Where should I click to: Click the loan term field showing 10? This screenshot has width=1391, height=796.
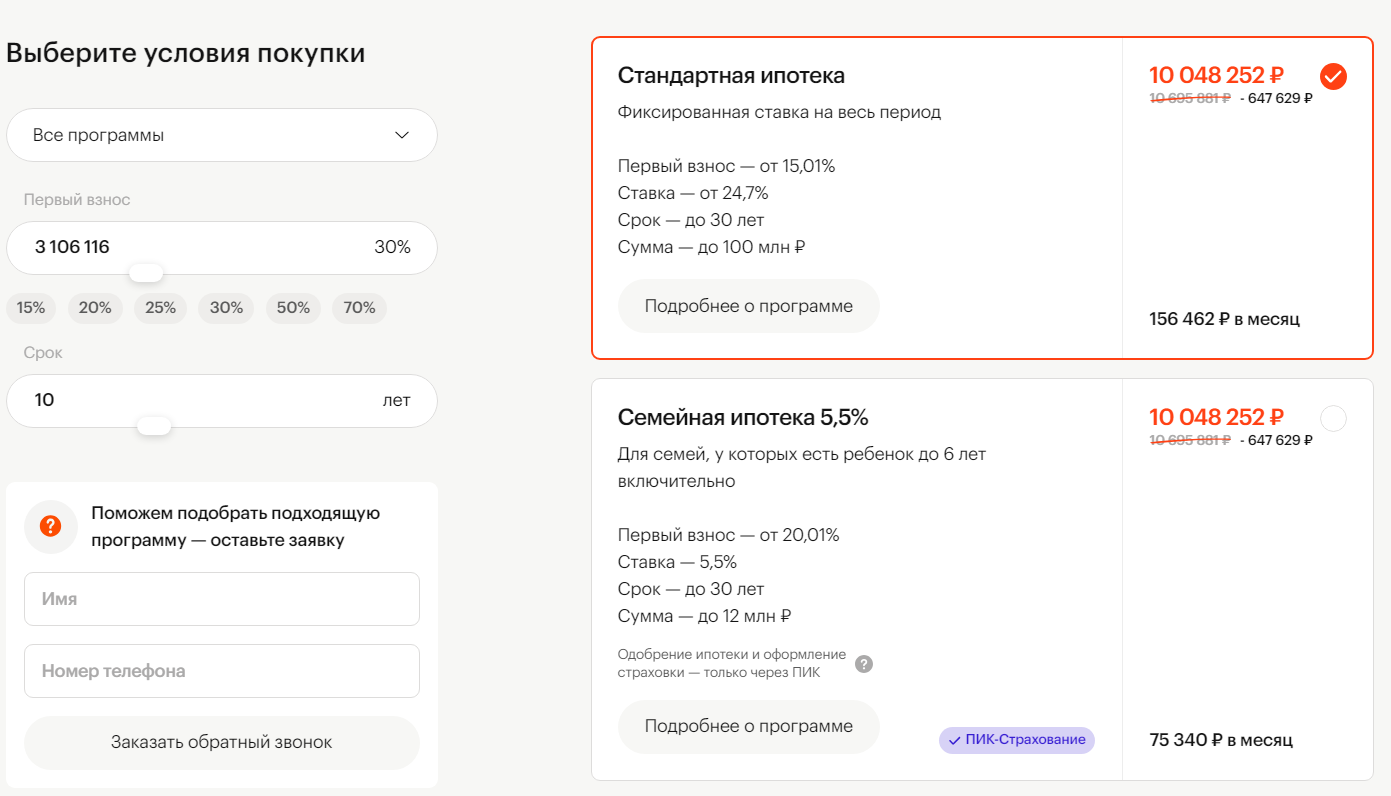pyautogui.click(x=222, y=400)
